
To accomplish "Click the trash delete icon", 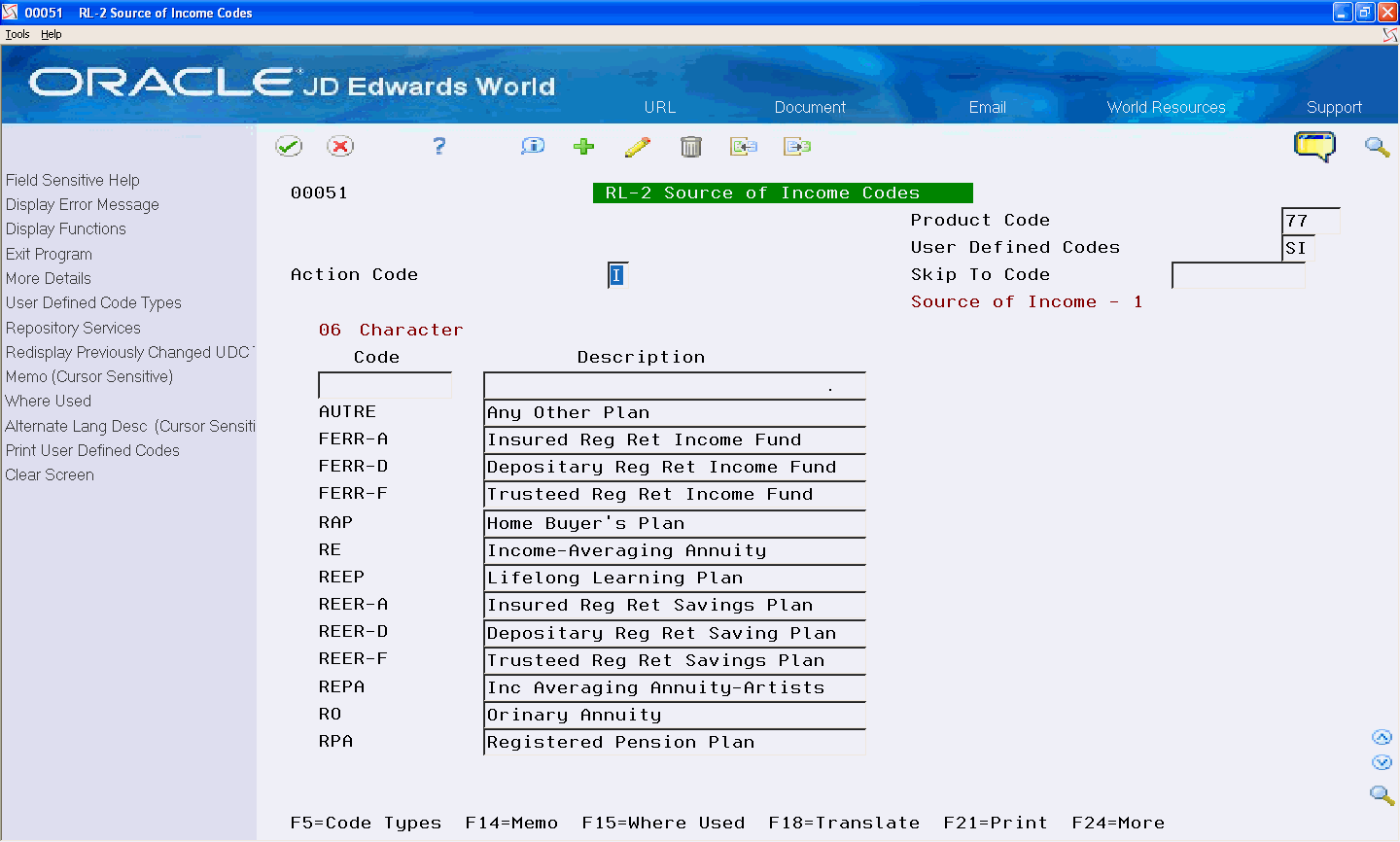I will click(x=691, y=146).
